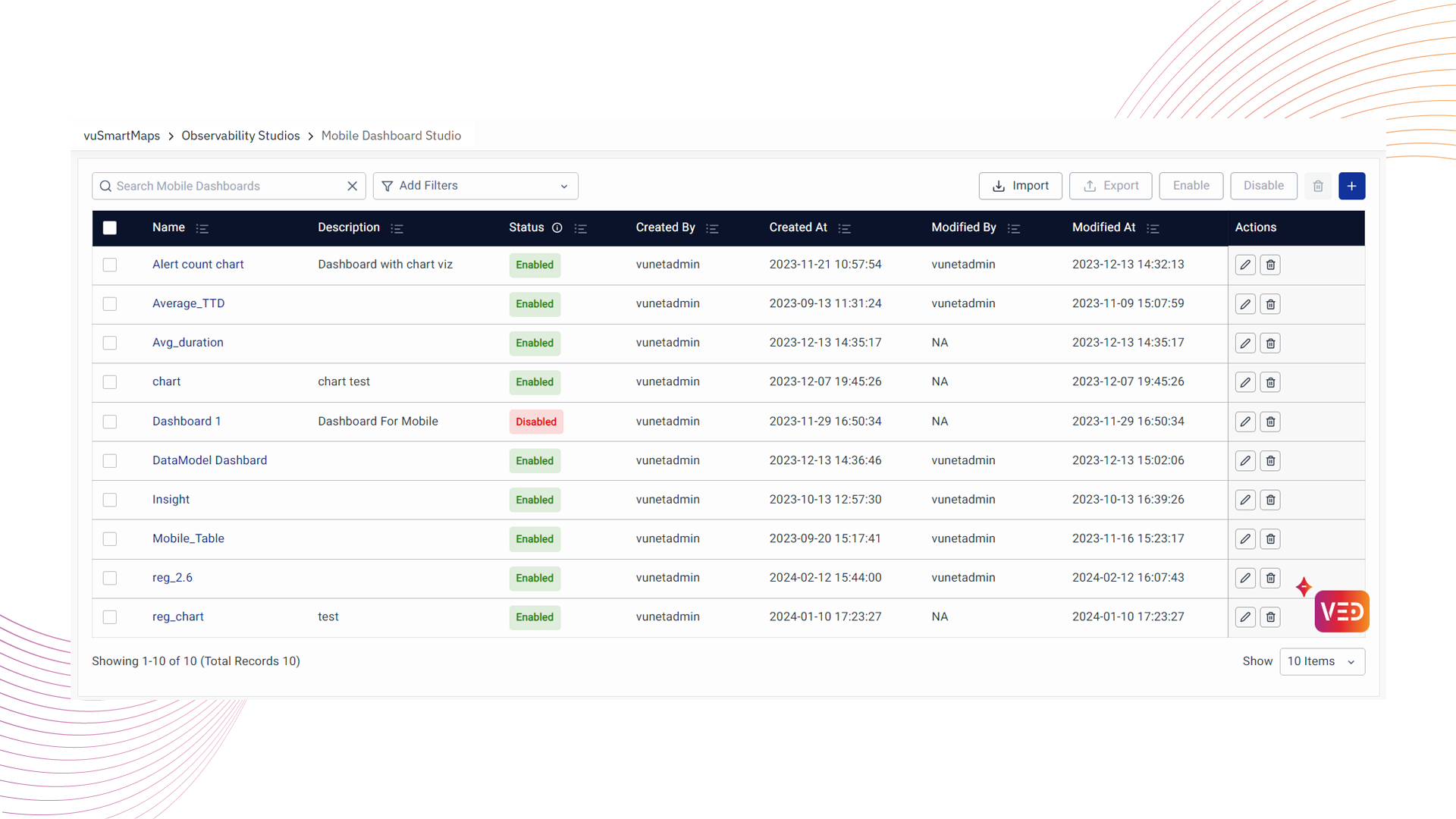Open the VED assistant icon

click(1341, 611)
